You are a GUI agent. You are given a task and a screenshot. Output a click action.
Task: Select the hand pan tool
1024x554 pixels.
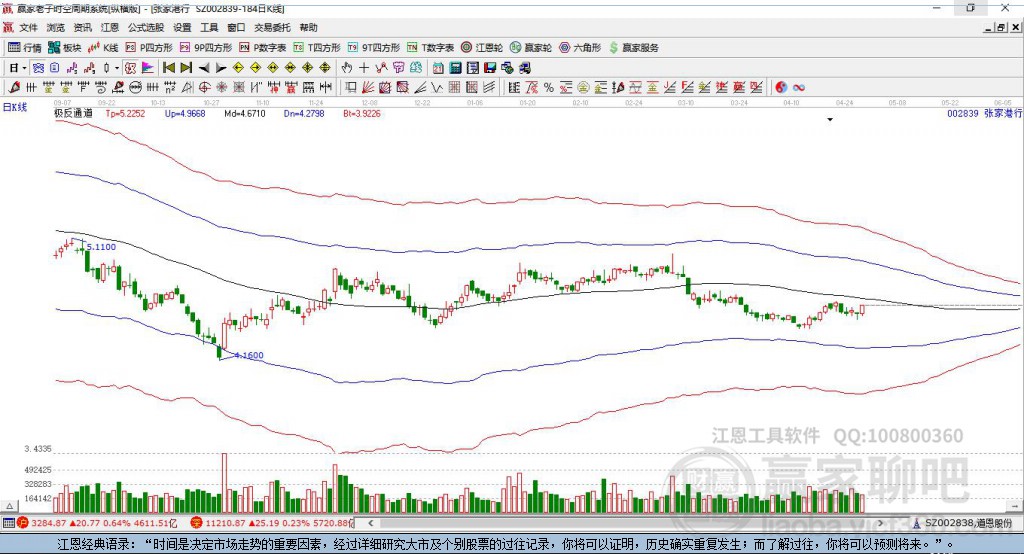click(346, 68)
